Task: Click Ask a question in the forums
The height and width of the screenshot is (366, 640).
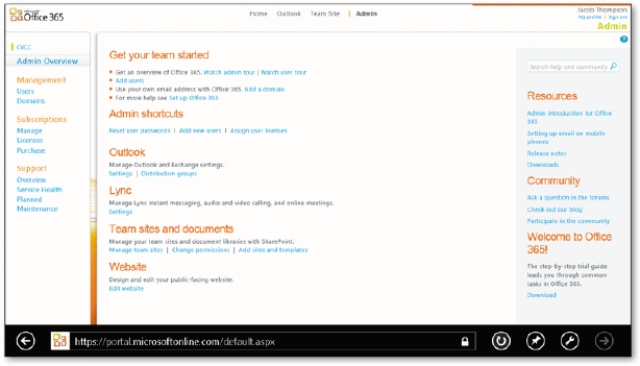Action: tap(568, 197)
